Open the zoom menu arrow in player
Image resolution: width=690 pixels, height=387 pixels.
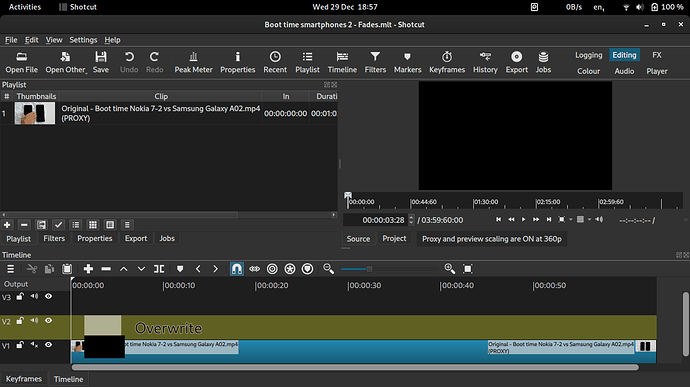tap(571, 219)
